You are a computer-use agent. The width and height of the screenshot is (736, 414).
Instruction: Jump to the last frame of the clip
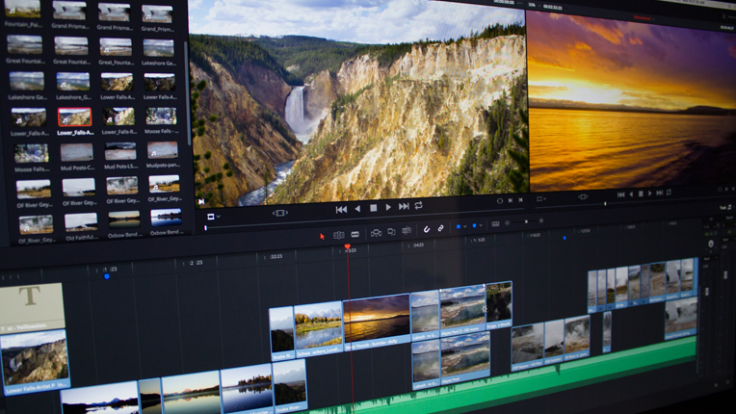(403, 207)
